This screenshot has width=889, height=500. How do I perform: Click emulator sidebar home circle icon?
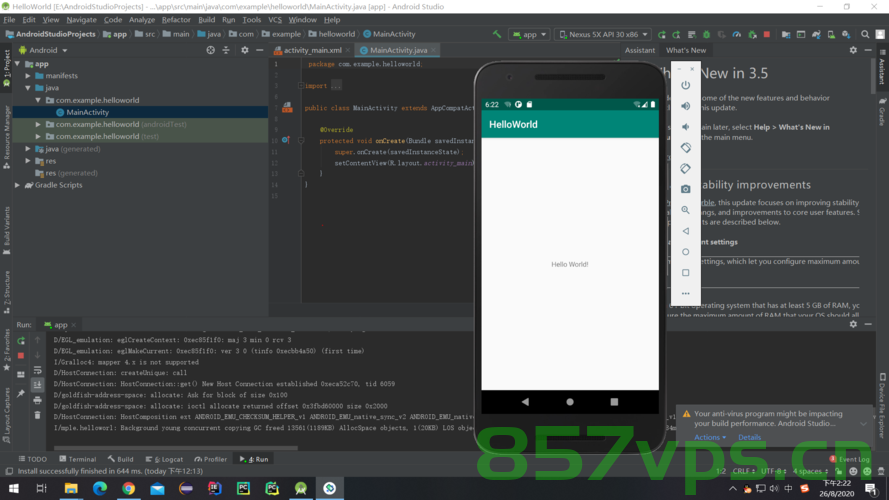click(x=685, y=252)
